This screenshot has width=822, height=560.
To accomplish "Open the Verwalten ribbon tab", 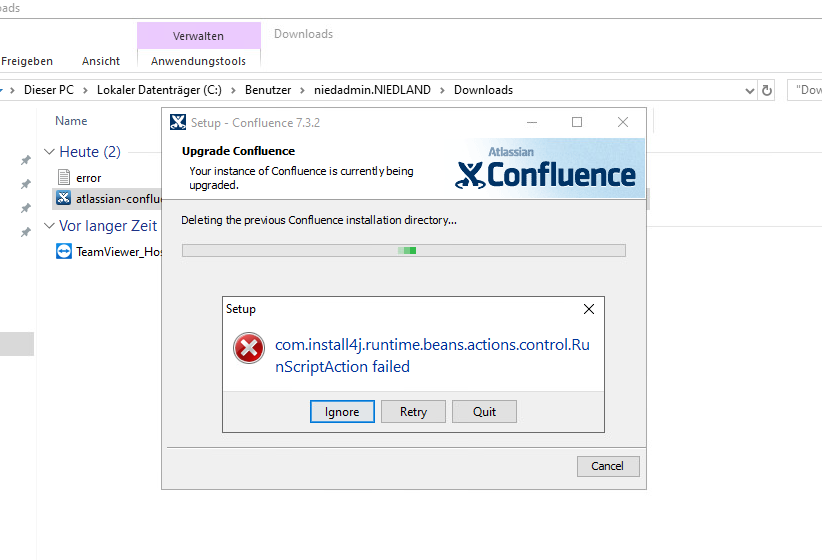I will (x=198, y=36).
